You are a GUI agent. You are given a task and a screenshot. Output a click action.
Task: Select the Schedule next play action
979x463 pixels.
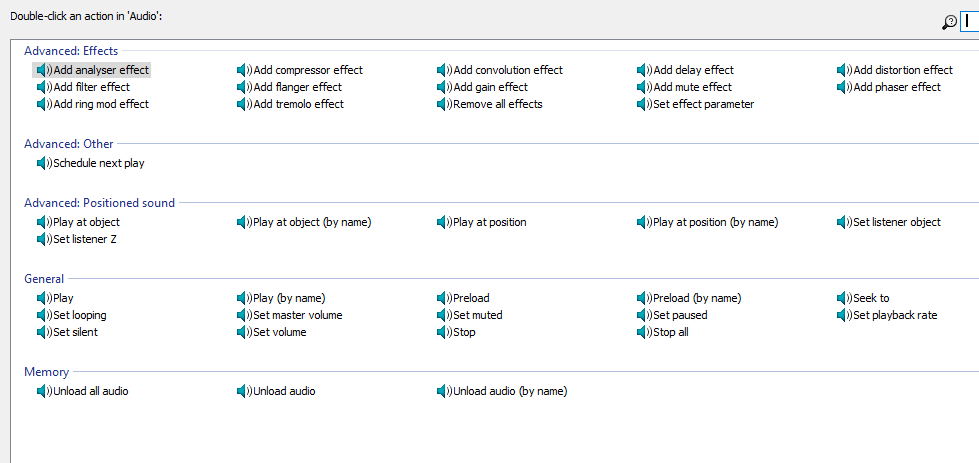pos(91,163)
